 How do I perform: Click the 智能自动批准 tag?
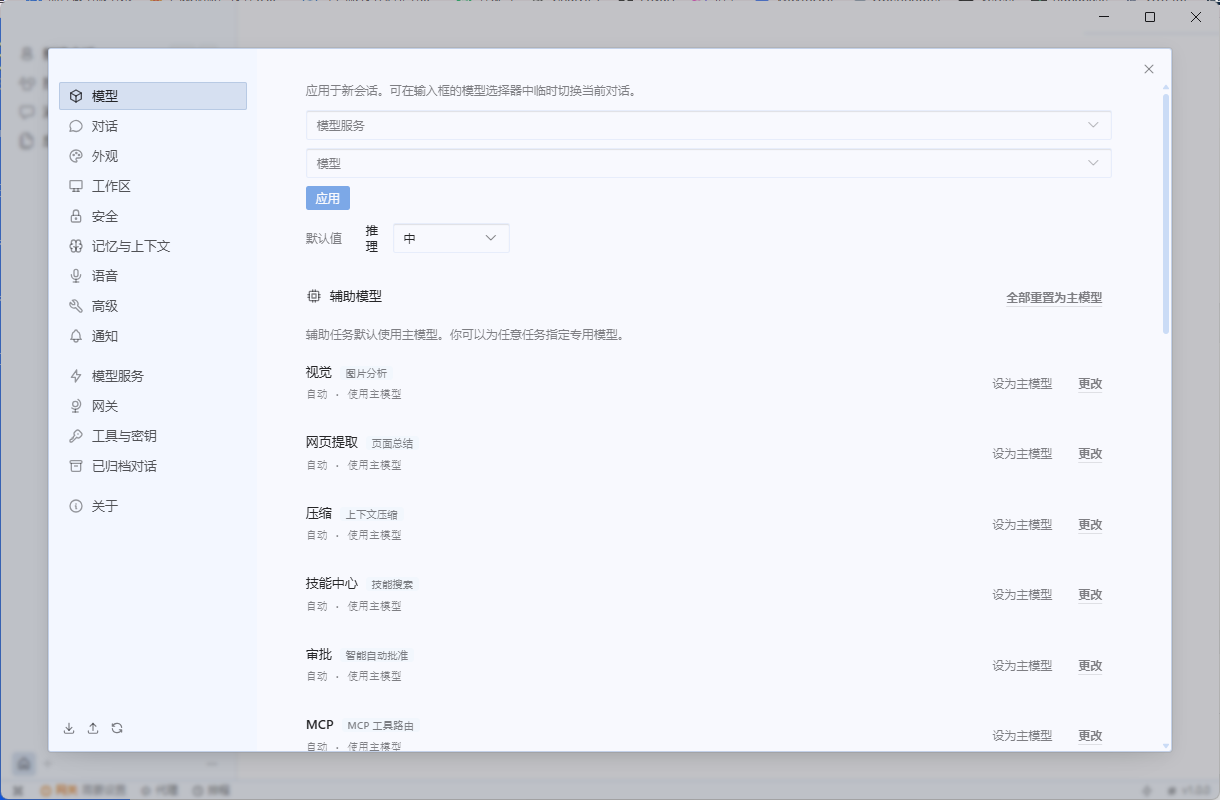pos(377,655)
